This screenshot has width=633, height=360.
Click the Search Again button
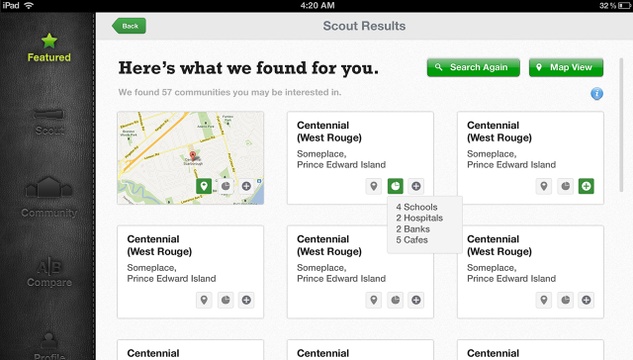pyautogui.click(x=473, y=67)
